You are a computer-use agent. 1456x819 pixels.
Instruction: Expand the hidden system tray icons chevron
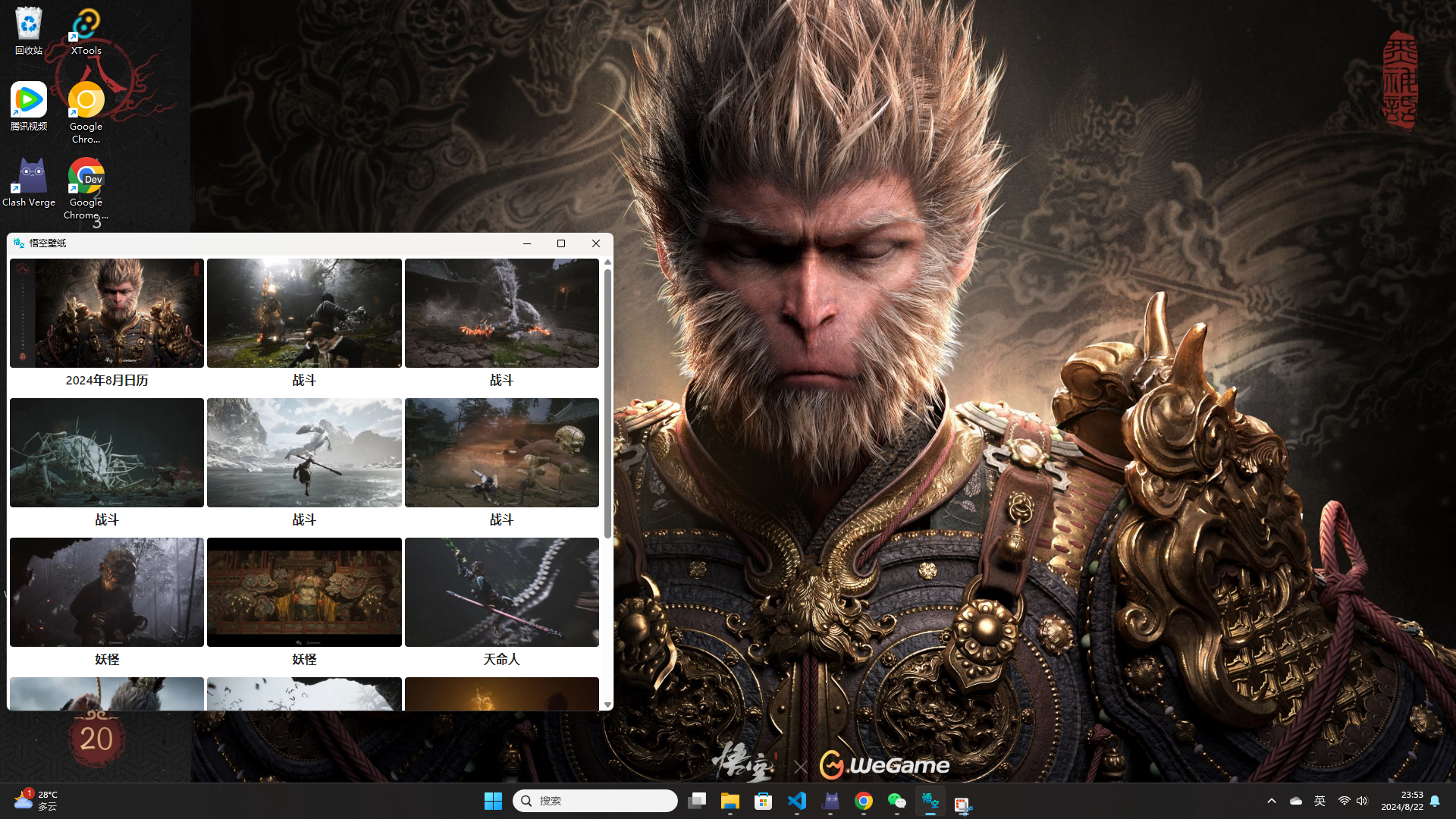[1272, 801]
